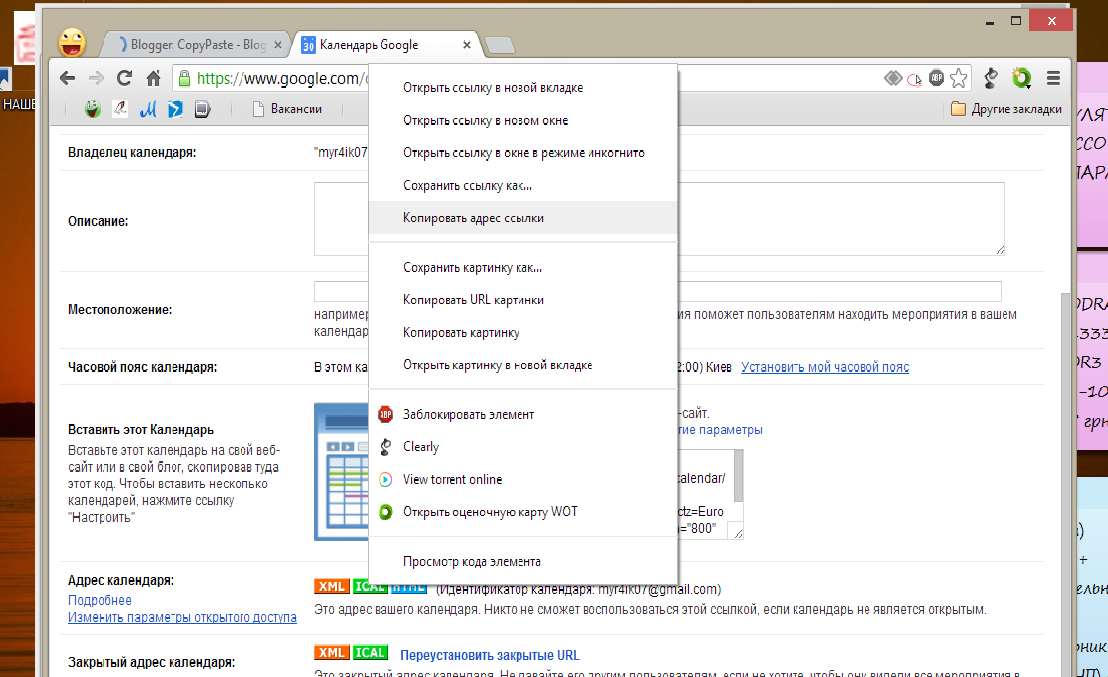Click the embed code box scrollbar
The height and width of the screenshot is (677, 1108).
coord(738,476)
